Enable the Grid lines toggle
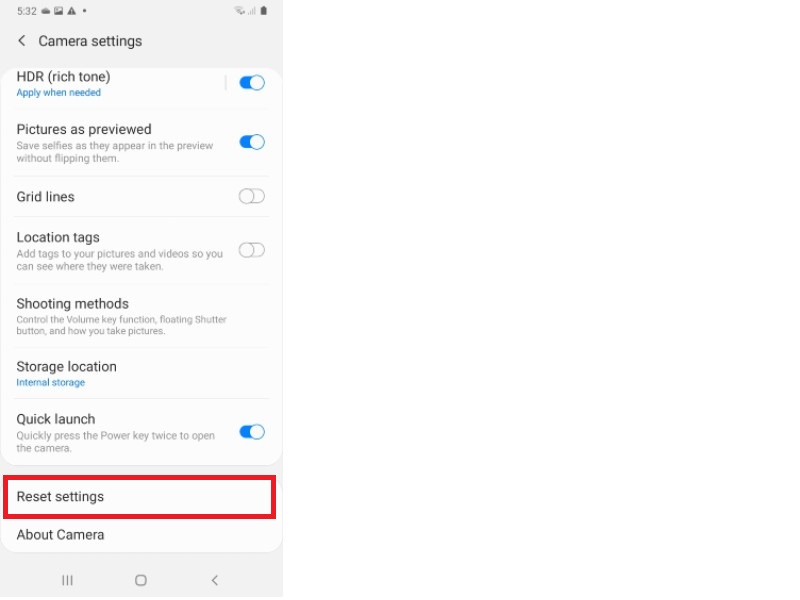This screenshot has height=600, width=800. pos(252,196)
